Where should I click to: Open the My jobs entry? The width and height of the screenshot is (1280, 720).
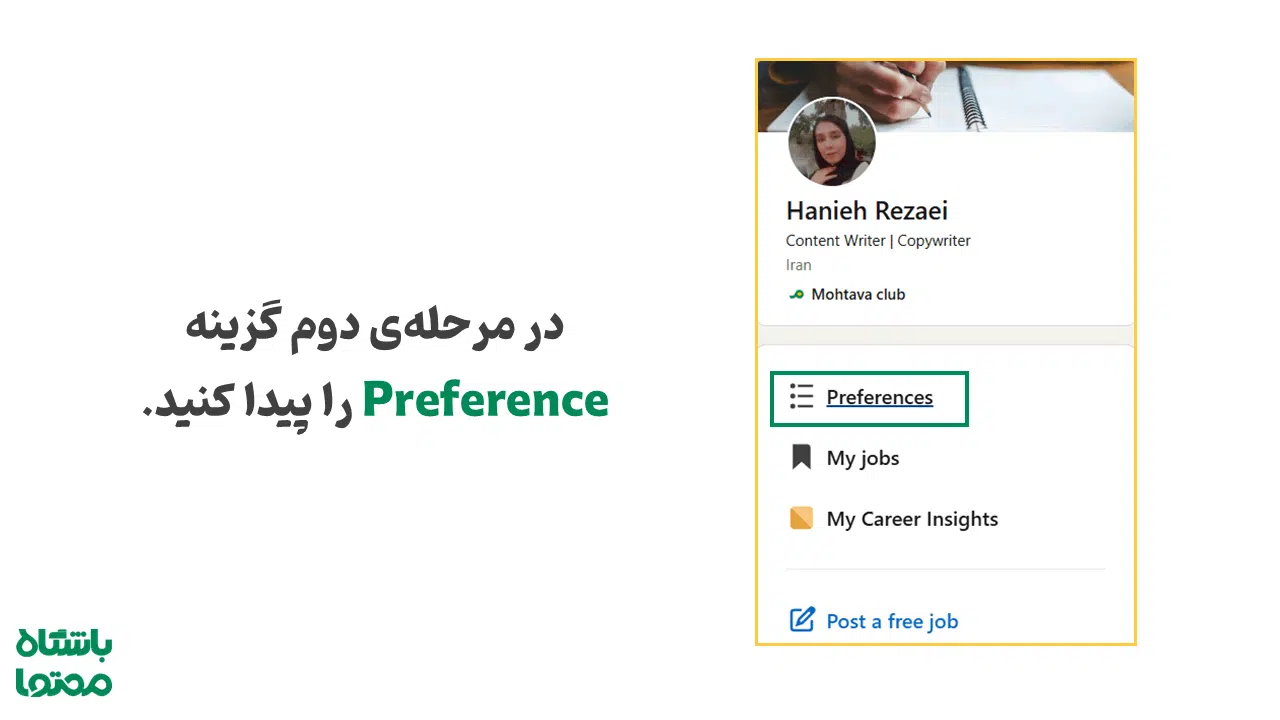pyautogui.click(x=862, y=457)
